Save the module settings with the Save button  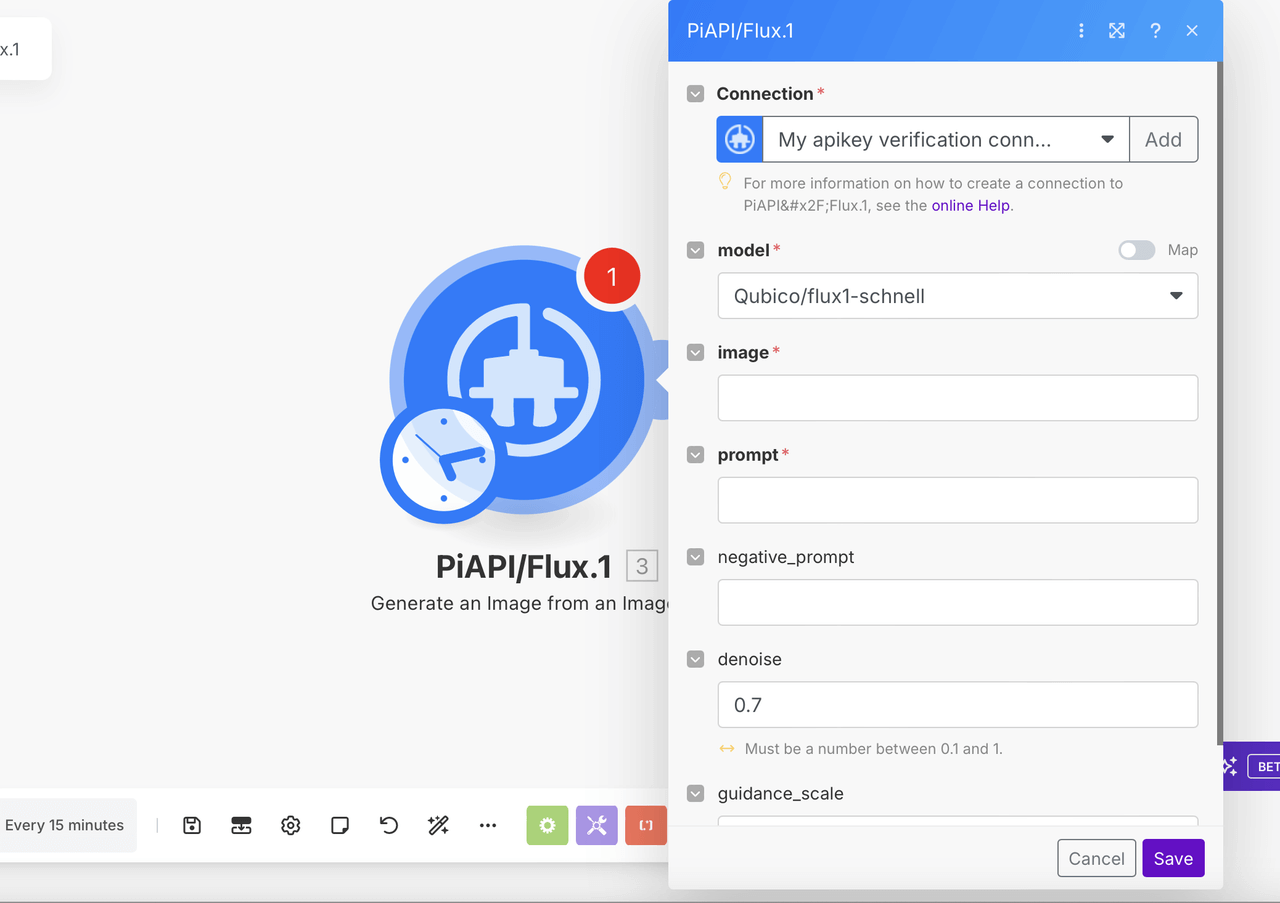pos(1172,858)
